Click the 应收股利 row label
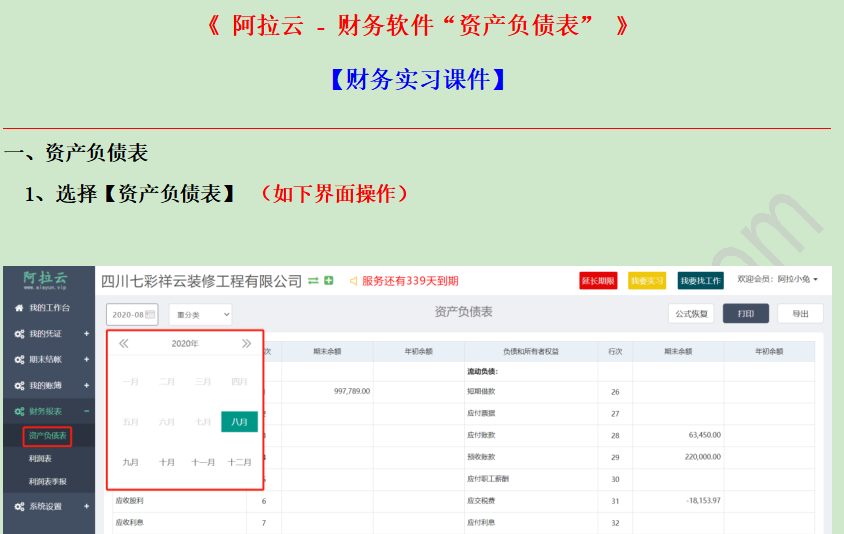Image resolution: width=844 pixels, height=534 pixels. [x=130, y=501]
